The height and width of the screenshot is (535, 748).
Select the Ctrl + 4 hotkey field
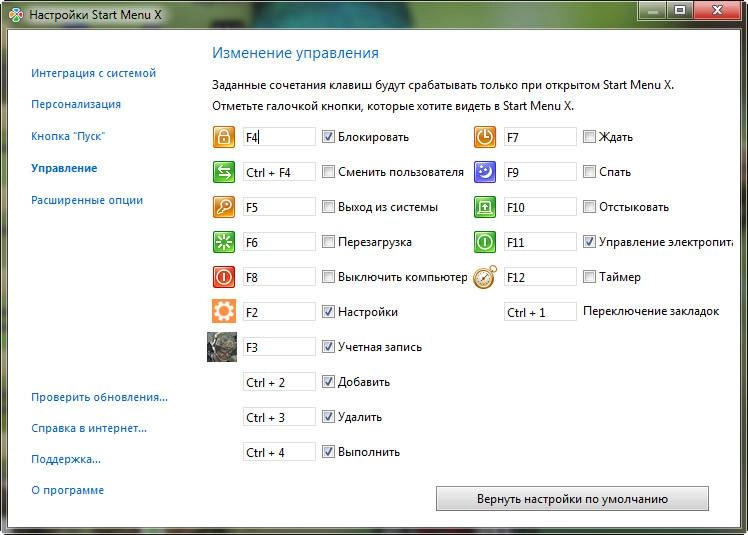coord(279,452)
